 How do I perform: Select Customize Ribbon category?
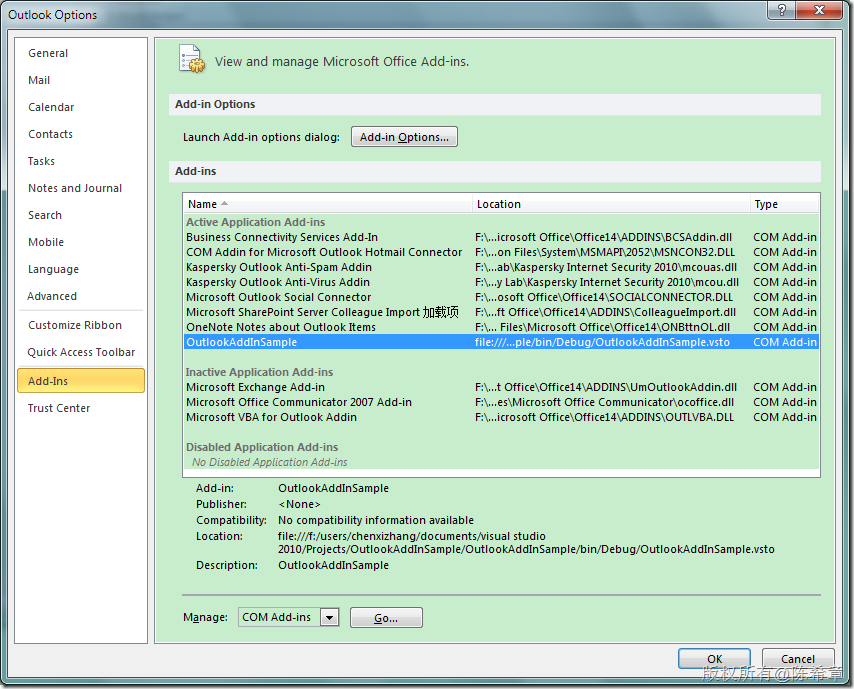[x=81, y=325]
